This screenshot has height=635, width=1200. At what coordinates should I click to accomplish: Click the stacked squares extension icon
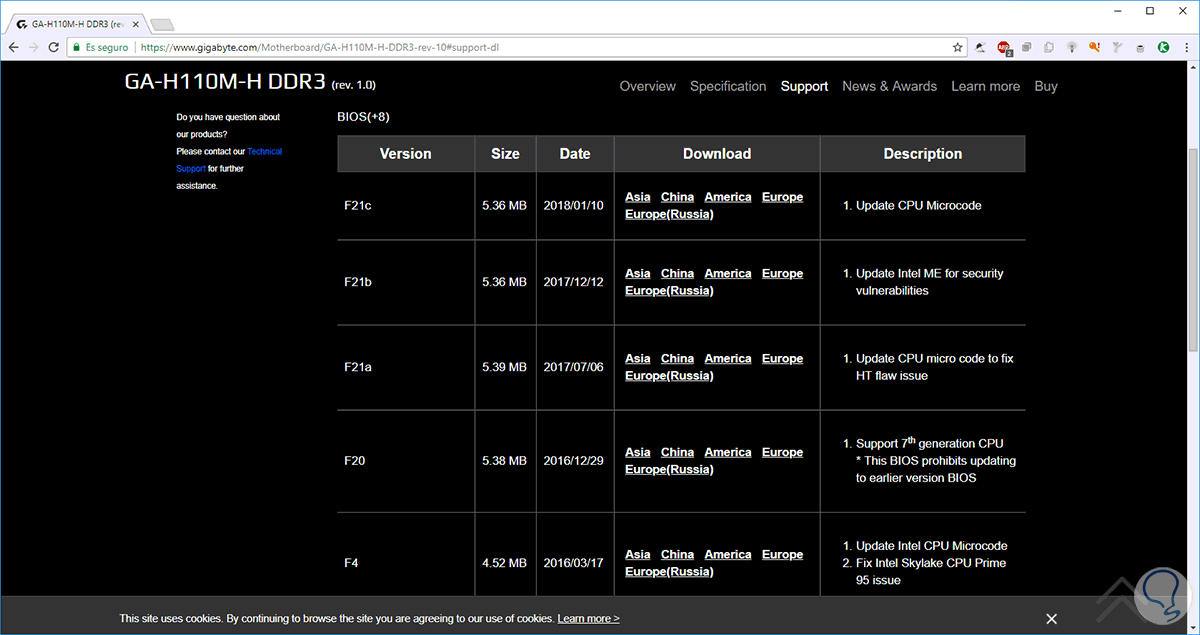tap(1026, 47)
